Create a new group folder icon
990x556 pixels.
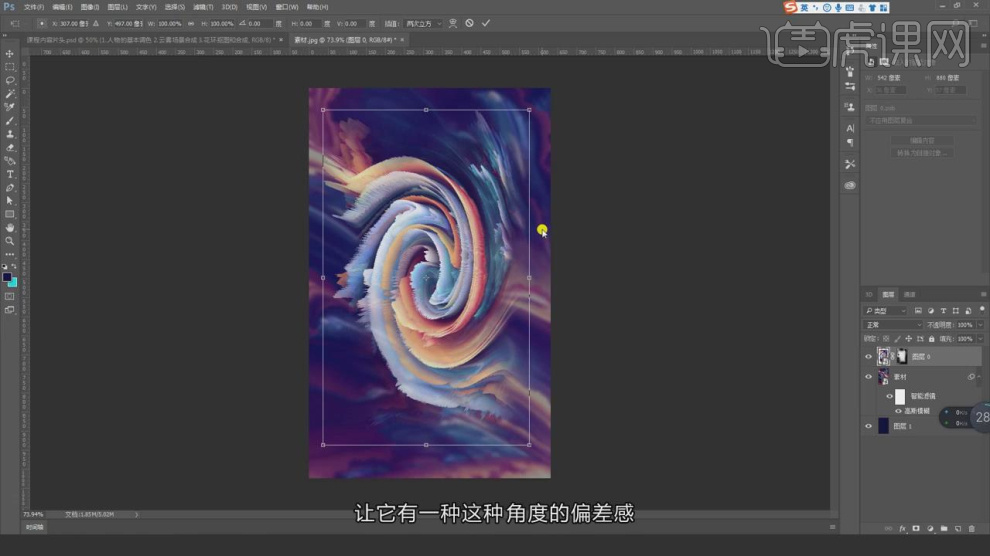pyautogui.click(x=944, y=528)
